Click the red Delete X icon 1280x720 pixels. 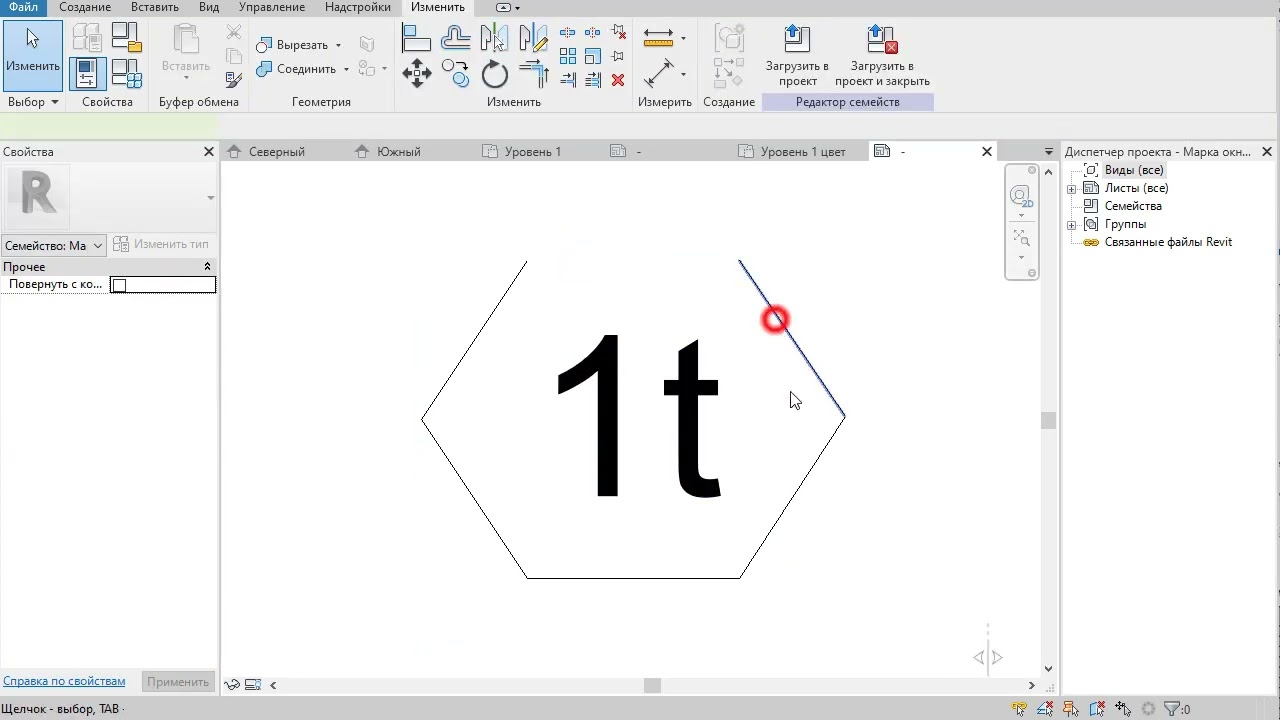click(618, 80)
